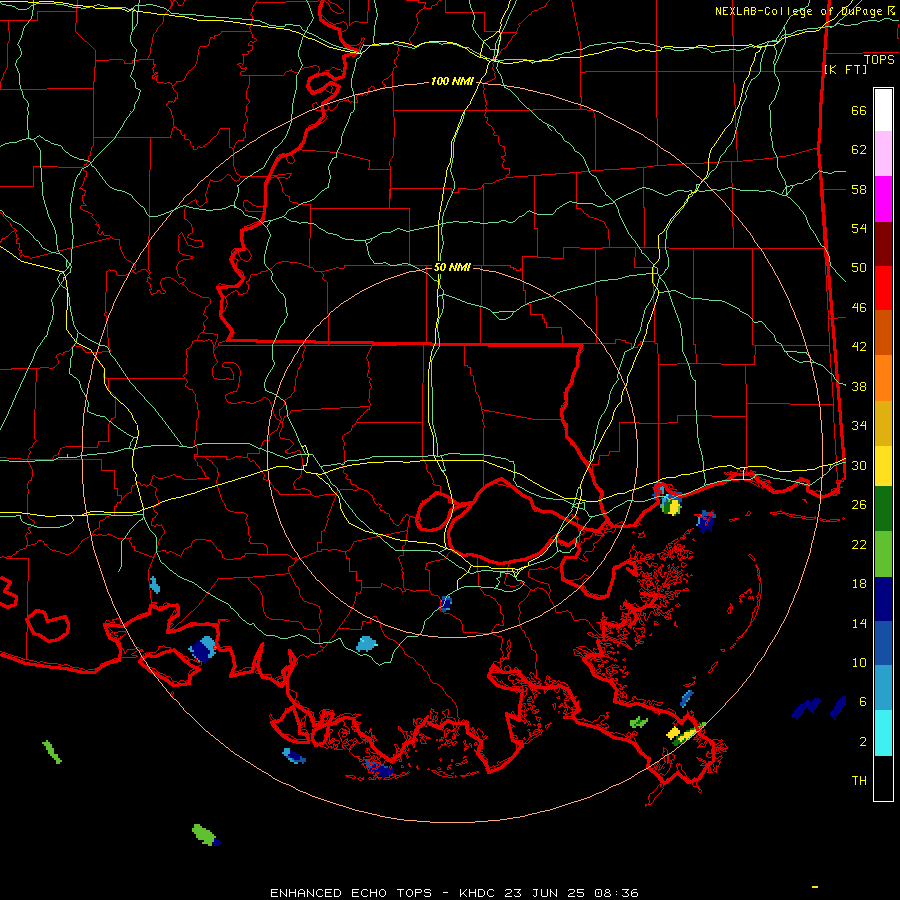Screen dimensions: 900x900
Task: Click the 22 legend value
Action: tap(859, 544)
